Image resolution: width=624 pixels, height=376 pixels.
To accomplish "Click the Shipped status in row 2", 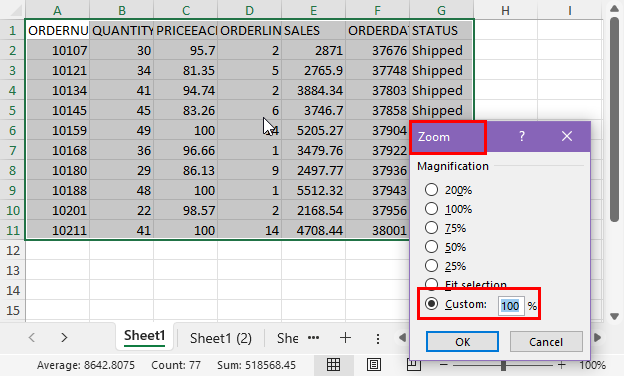I will point(441,51).
